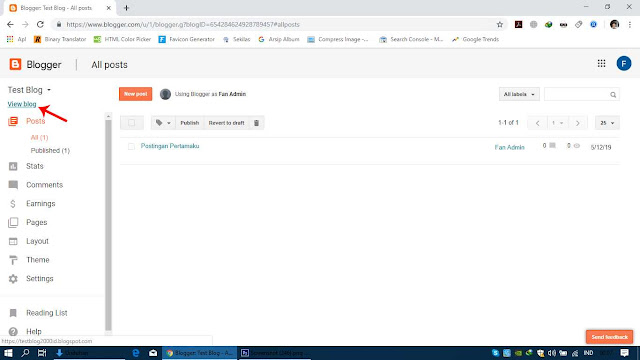Open the label tag dropdown
This screenshot has width=640, height=360.
(163, 123)
